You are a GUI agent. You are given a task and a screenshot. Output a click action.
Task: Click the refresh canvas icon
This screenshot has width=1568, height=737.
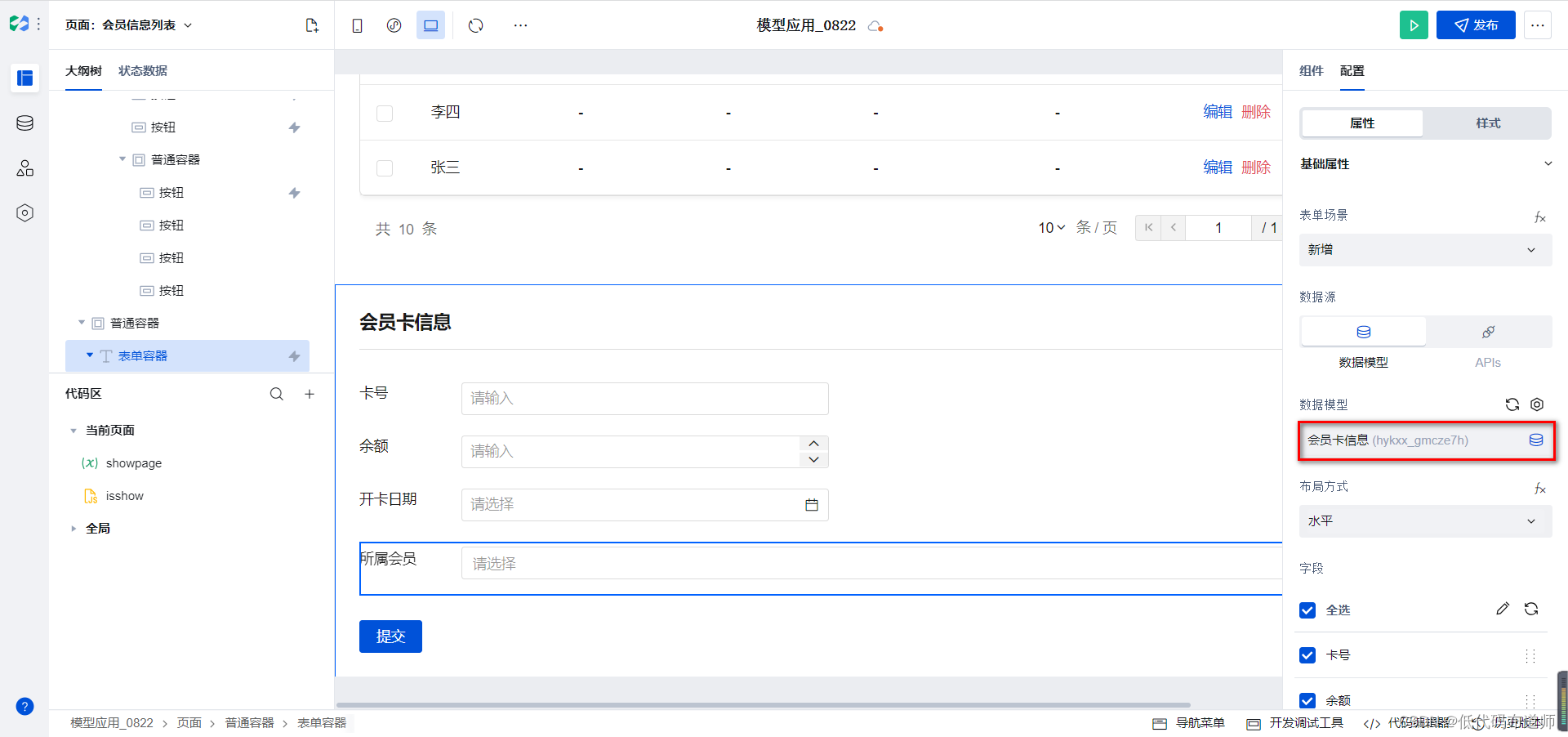tap(475, 25)
